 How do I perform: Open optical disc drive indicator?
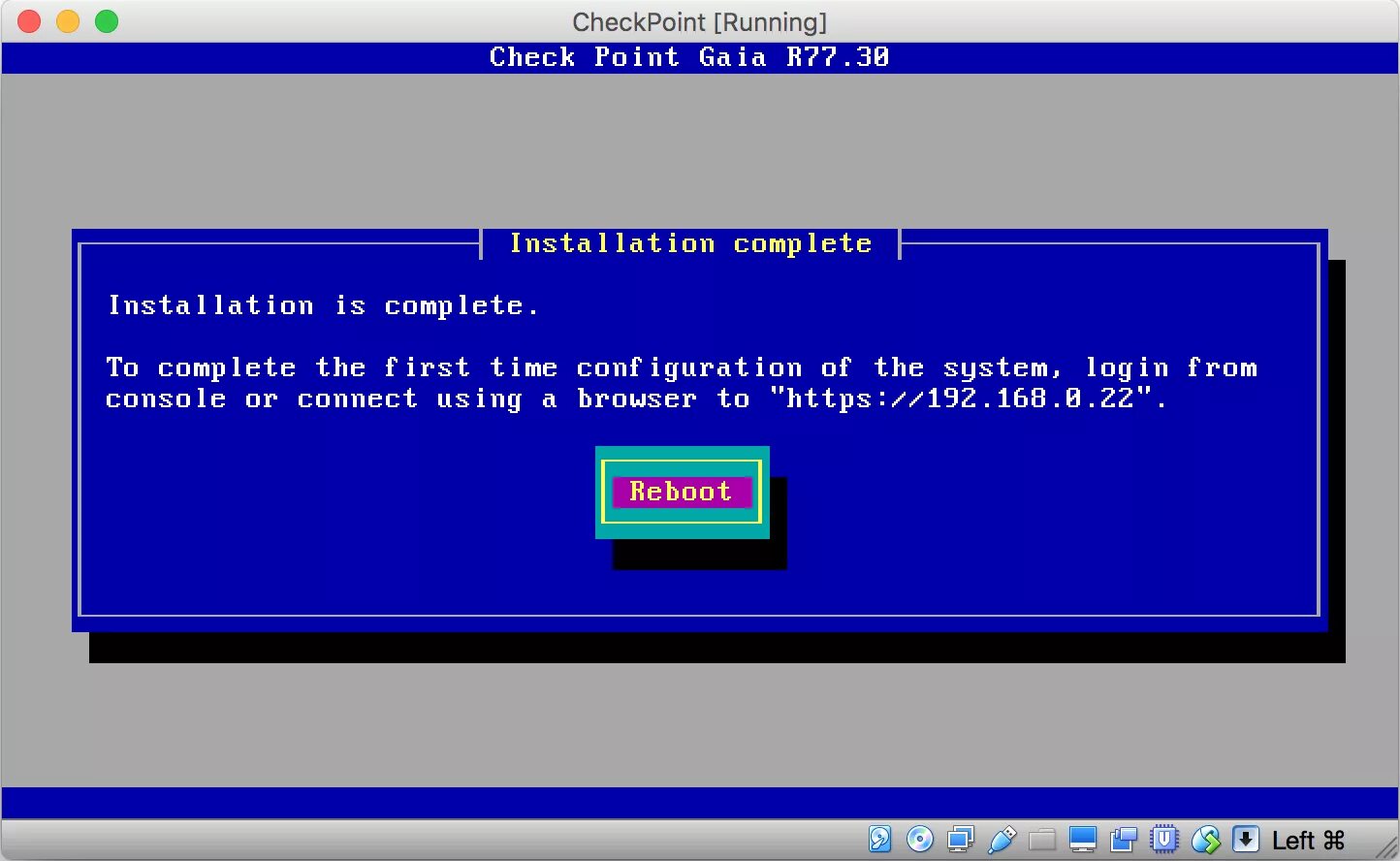[x=920, y=839]
